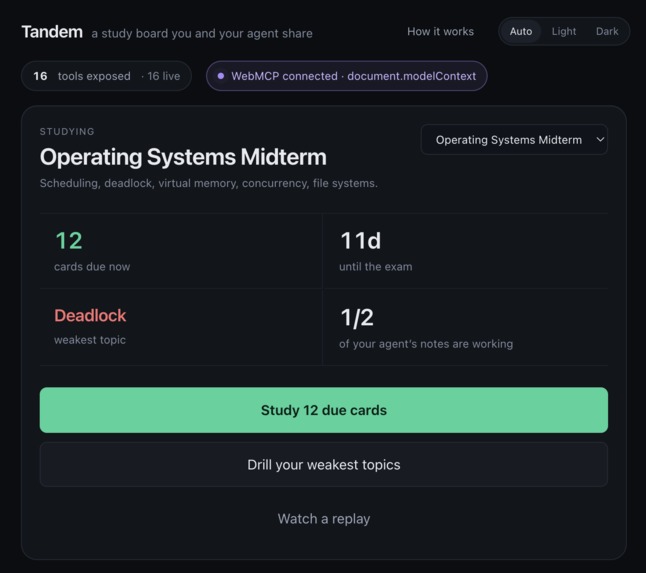
Task: Click the red Deadlock topic
Action: pyautogui.click(x=90, y=316)
